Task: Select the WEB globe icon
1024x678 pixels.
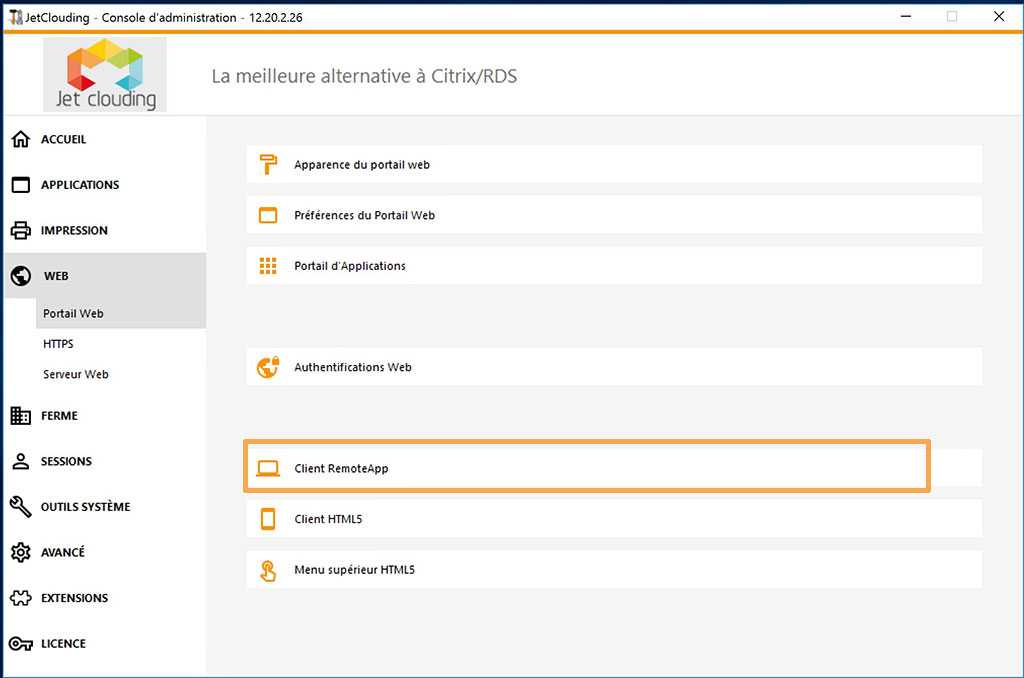Action: (22, 275)
